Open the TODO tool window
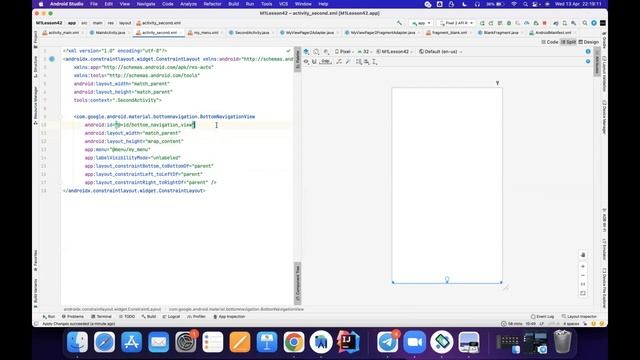Image resolution: width=640 pixels, height=360 pixels. pyautogui.click(x=127, y=316)
